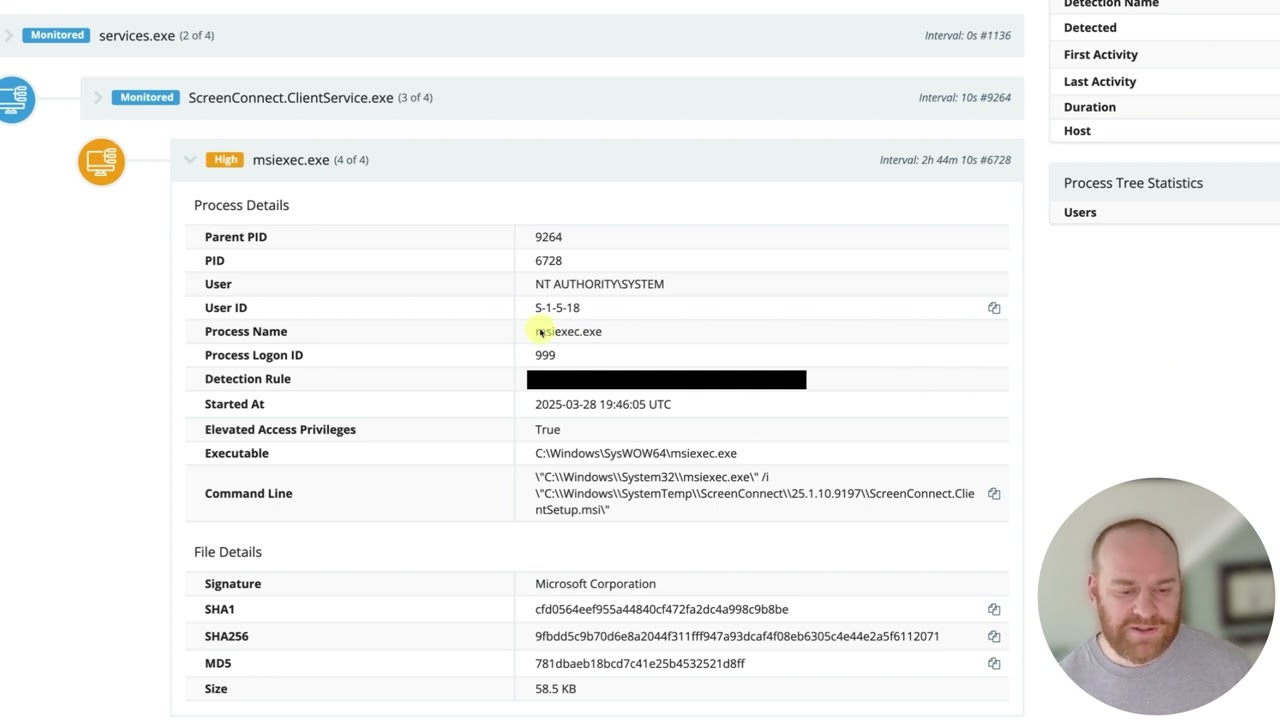Copy the SHA1 hash
The image size is (1280, 720).
point(994,609)
